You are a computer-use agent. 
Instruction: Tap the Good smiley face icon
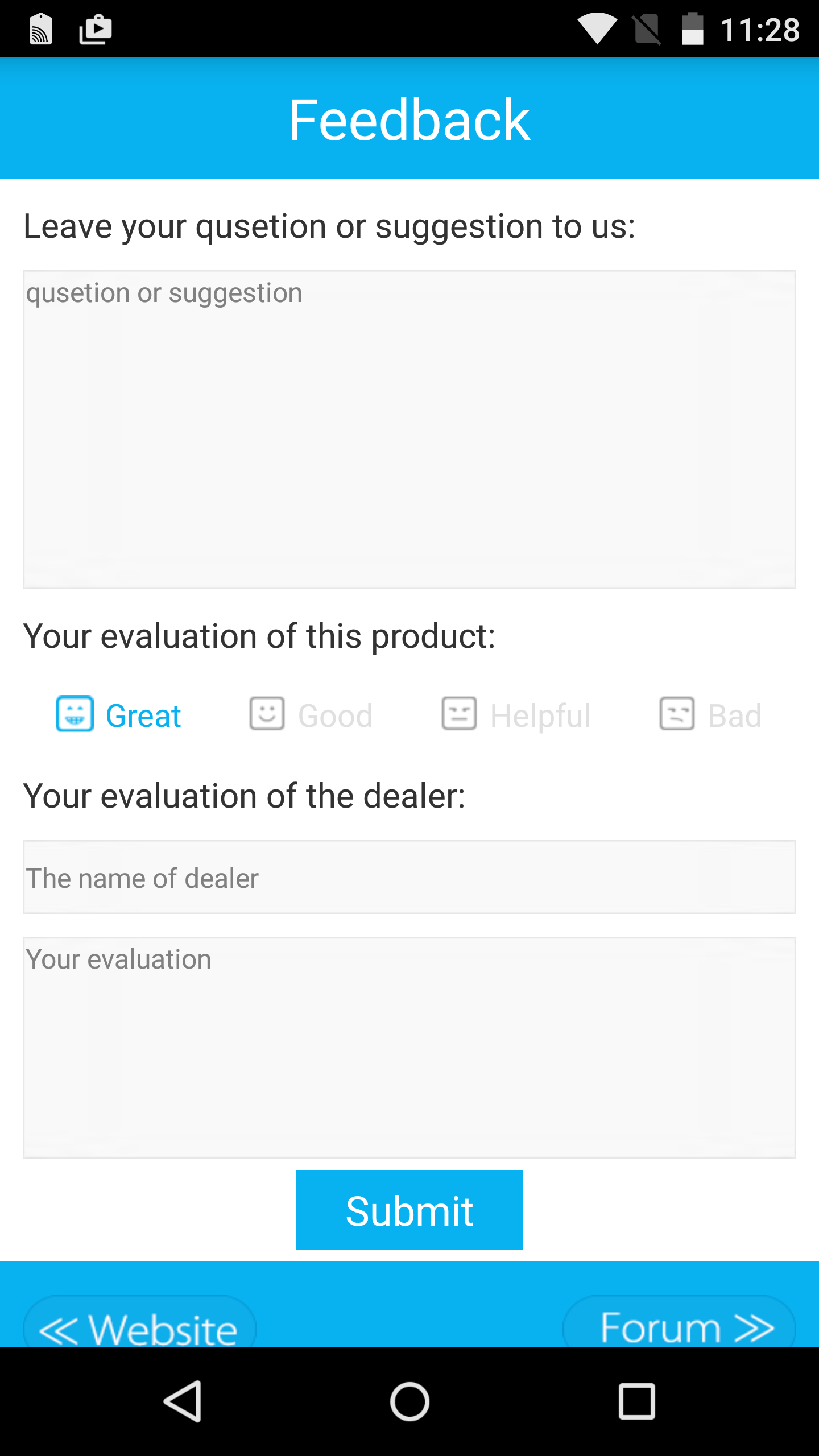click(x=267, y=713)
